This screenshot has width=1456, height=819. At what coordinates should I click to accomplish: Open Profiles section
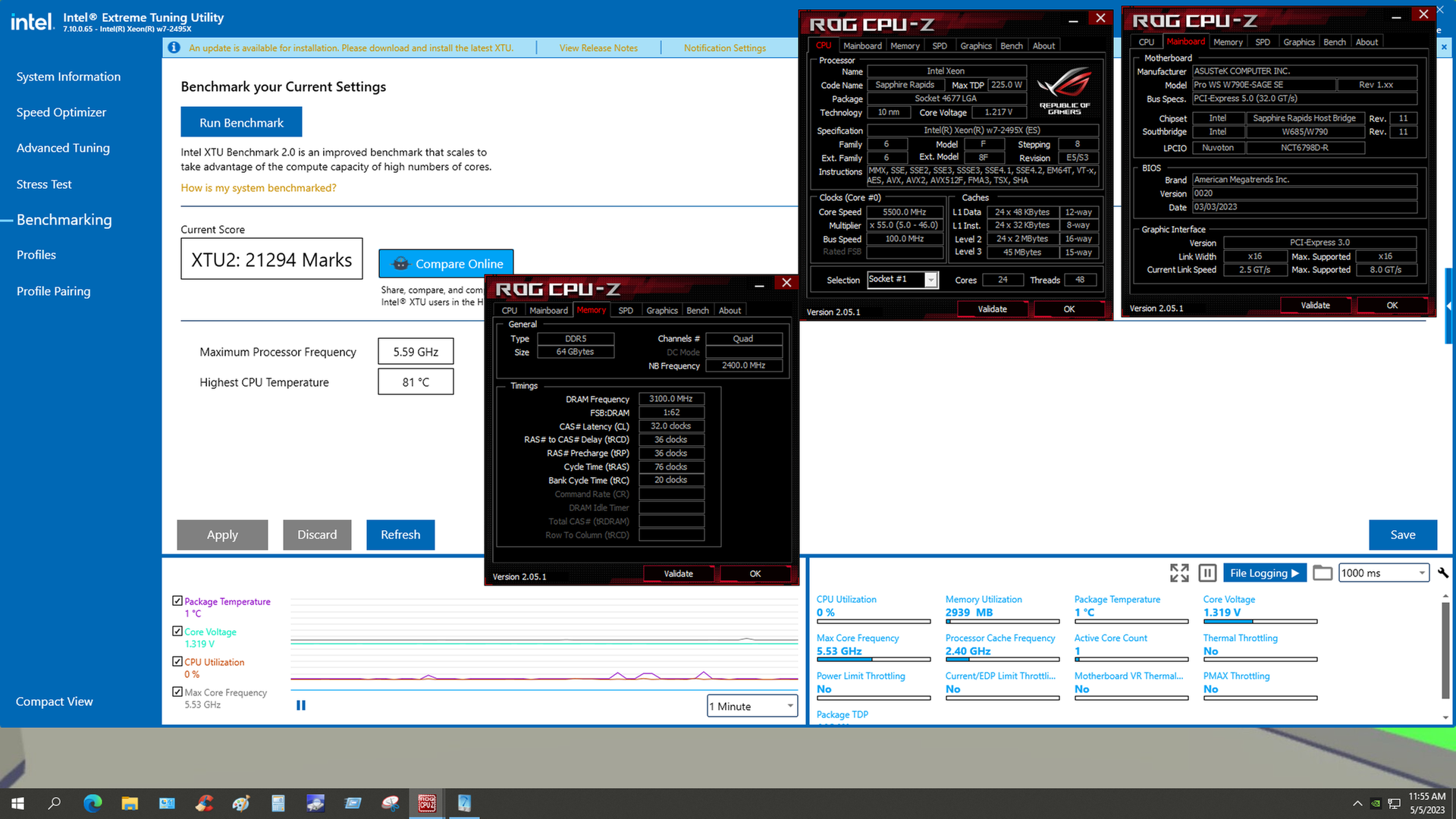tap(36, 255)
